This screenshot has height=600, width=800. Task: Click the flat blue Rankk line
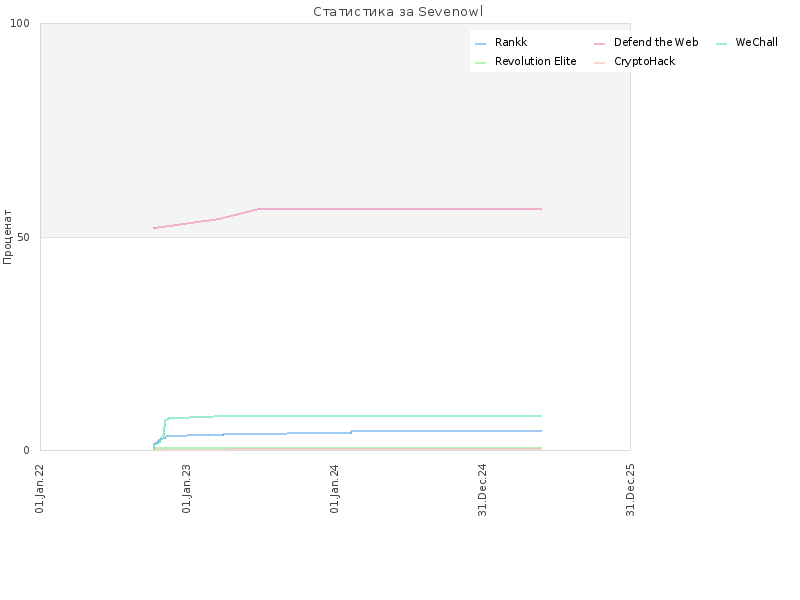[x=444, y=431]
